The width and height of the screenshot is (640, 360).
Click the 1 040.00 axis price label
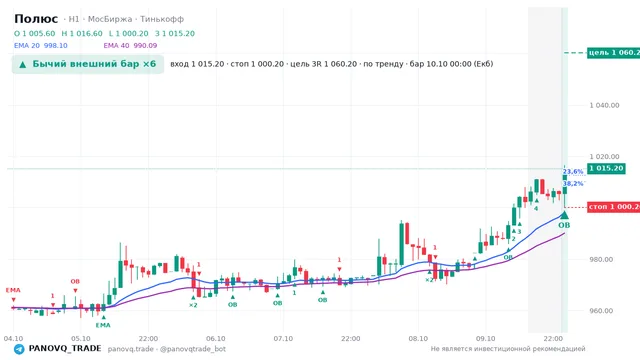point(604,105)
